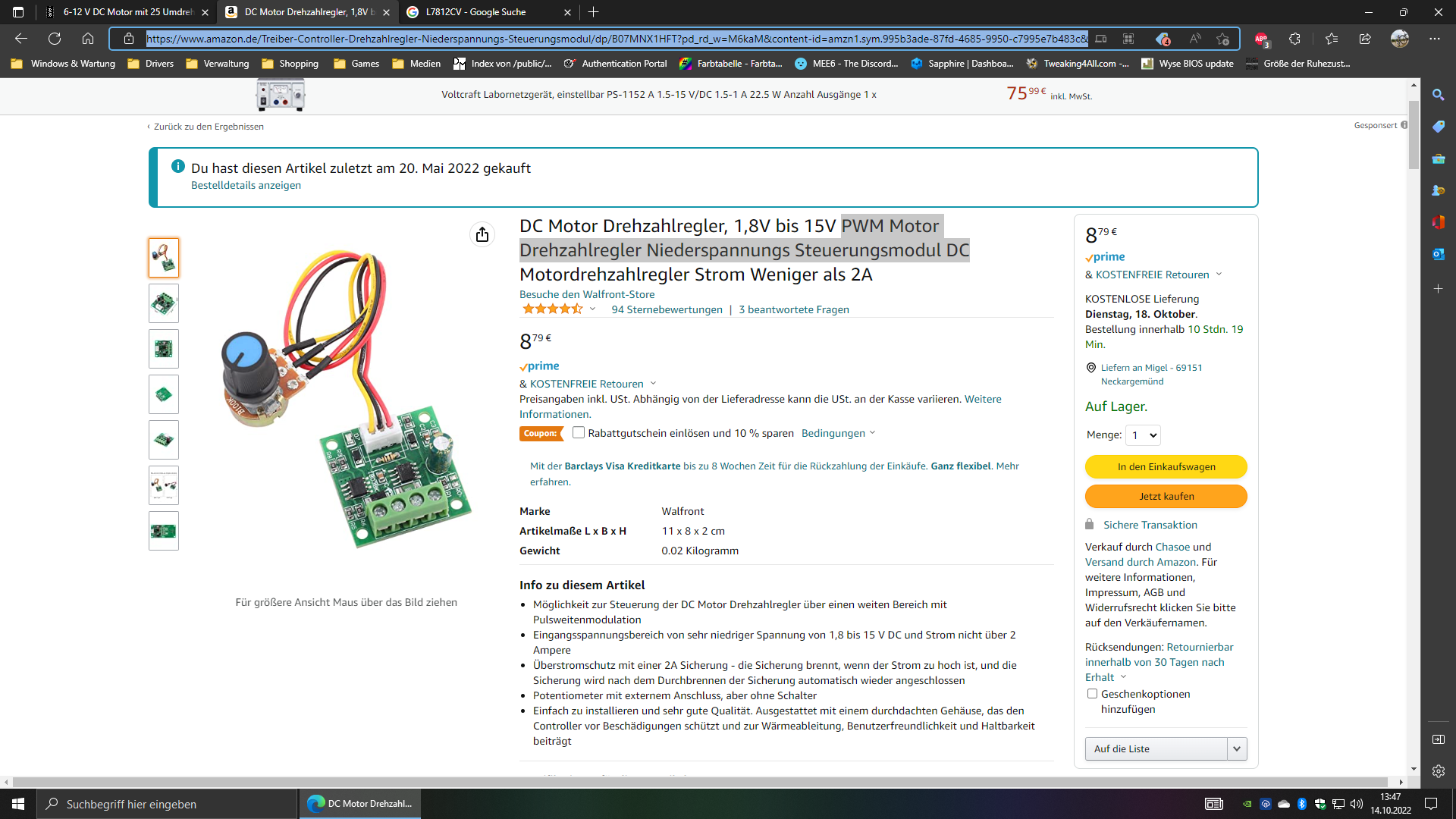Go back using browser back arrow
This screenshot has width=1456, height=819.
click(21, 39)
